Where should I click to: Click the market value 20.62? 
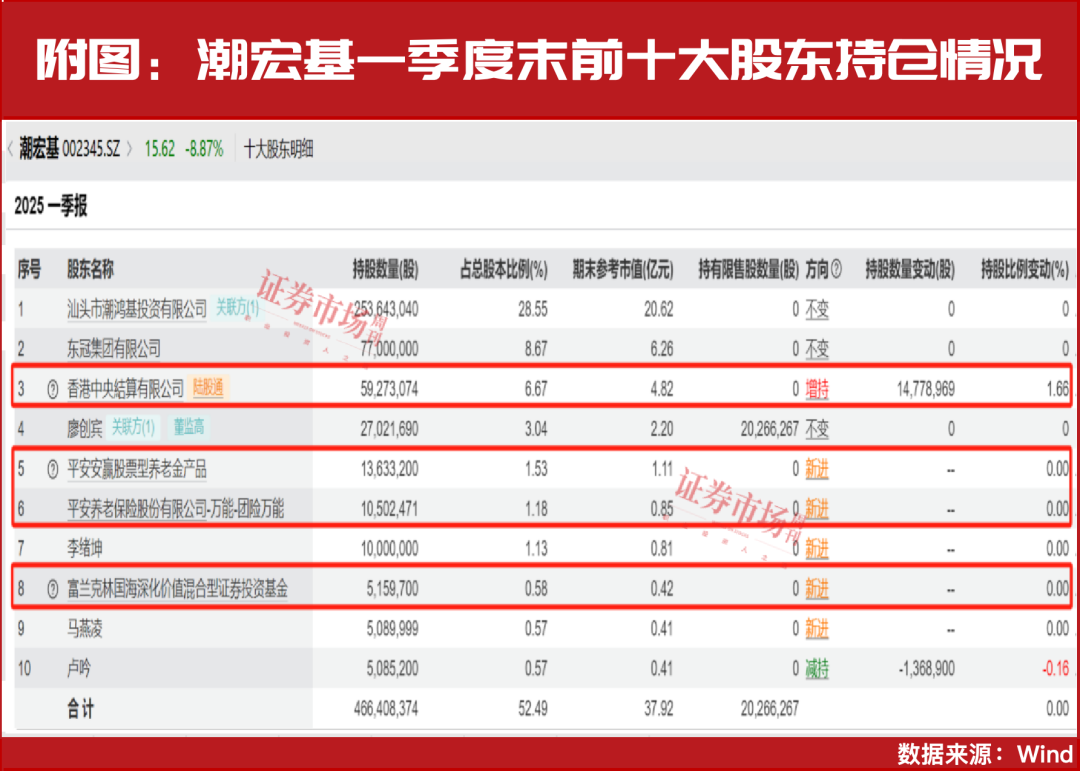659,309
